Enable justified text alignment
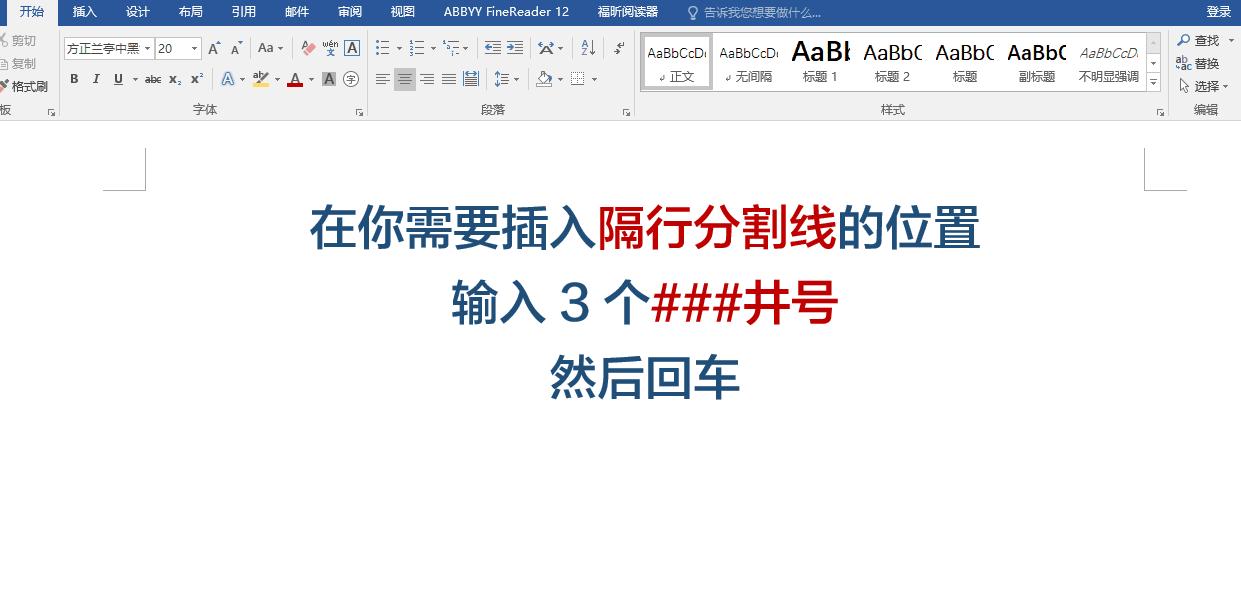 pos(448,79)
